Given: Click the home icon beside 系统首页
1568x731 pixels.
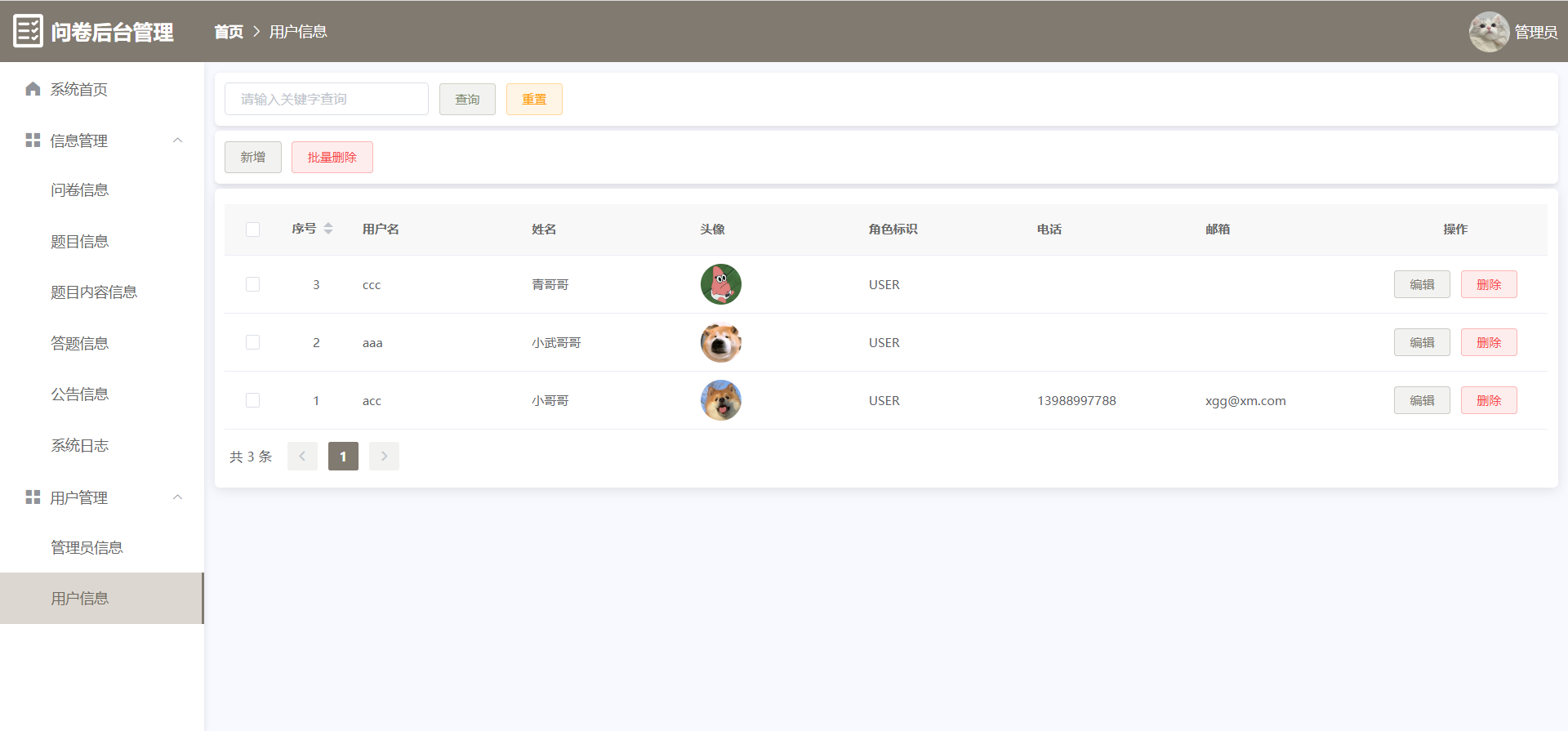Looking at the screenshot, I should click(x=33, y=89).
